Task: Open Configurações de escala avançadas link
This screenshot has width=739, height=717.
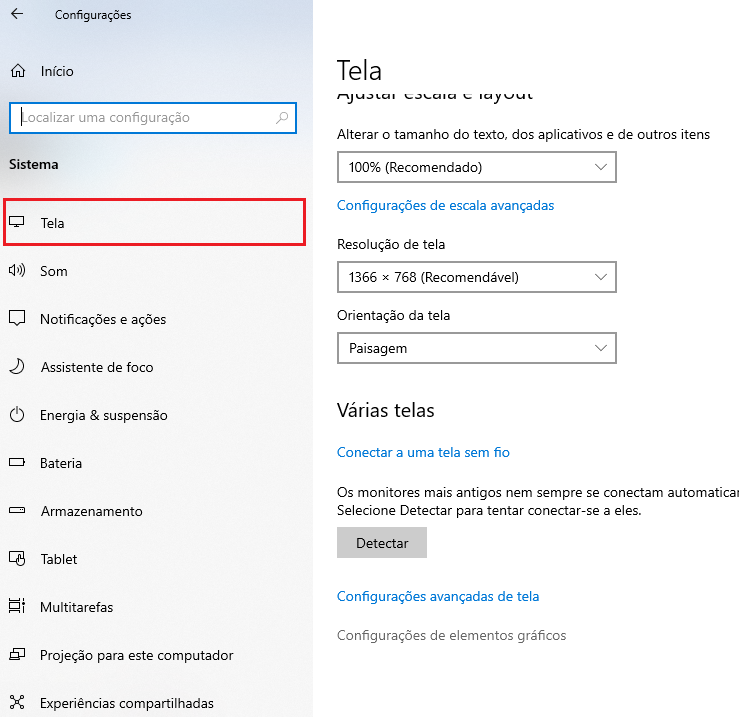Action: [x=445, y=205]
